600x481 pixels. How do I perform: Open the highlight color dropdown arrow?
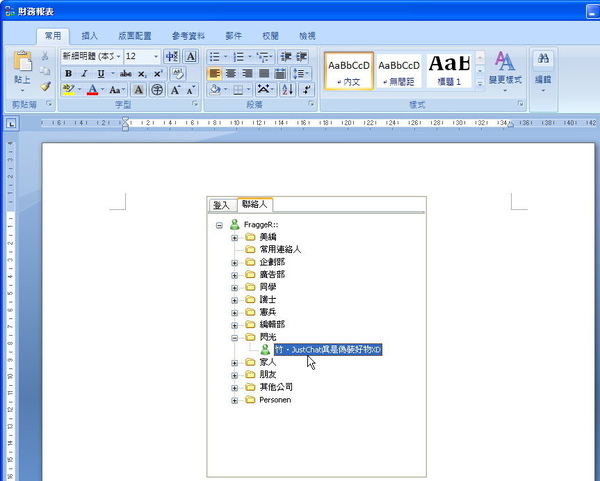click(x=79, y=90)
